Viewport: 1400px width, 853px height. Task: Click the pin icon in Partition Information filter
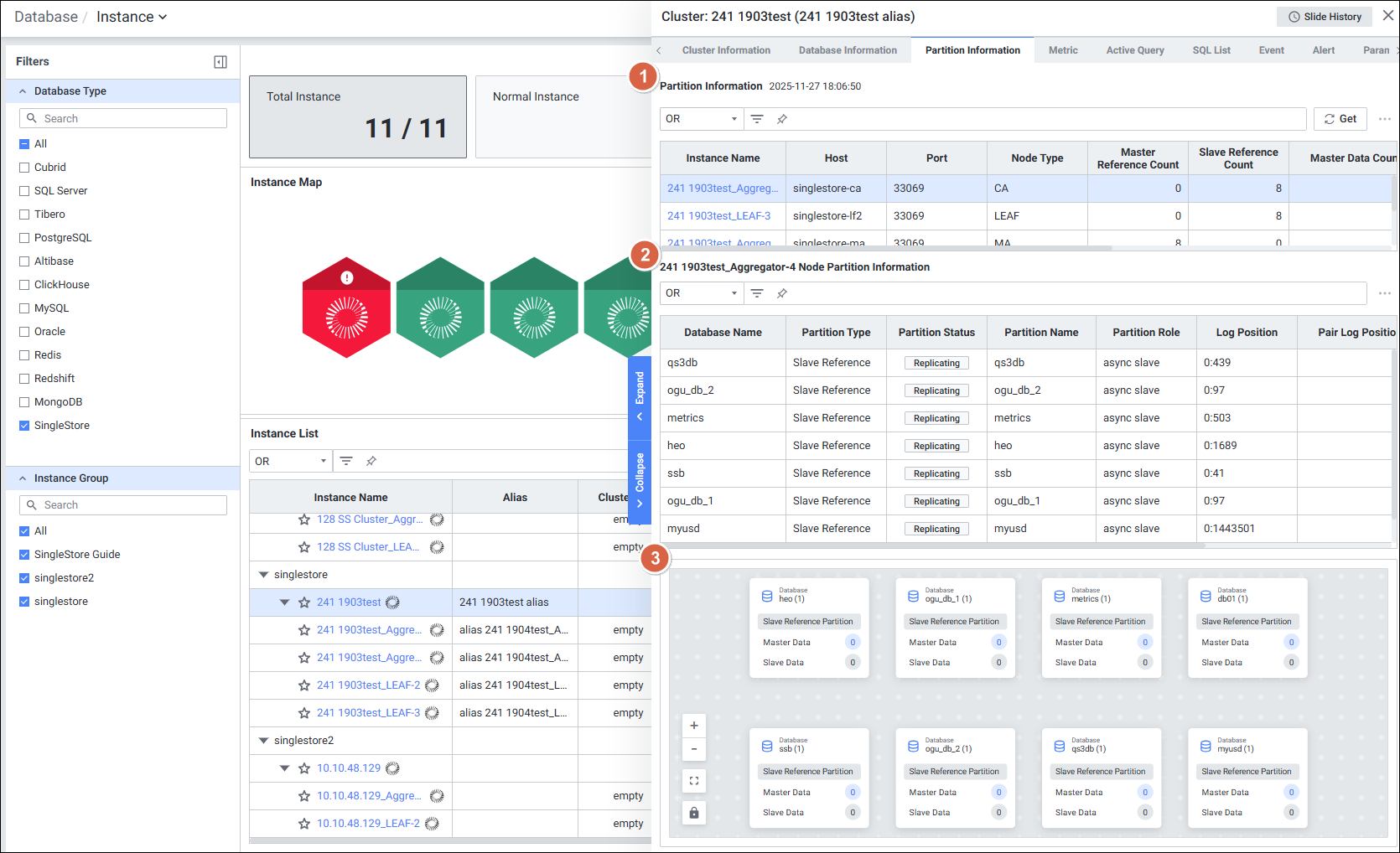click(781, 119)
